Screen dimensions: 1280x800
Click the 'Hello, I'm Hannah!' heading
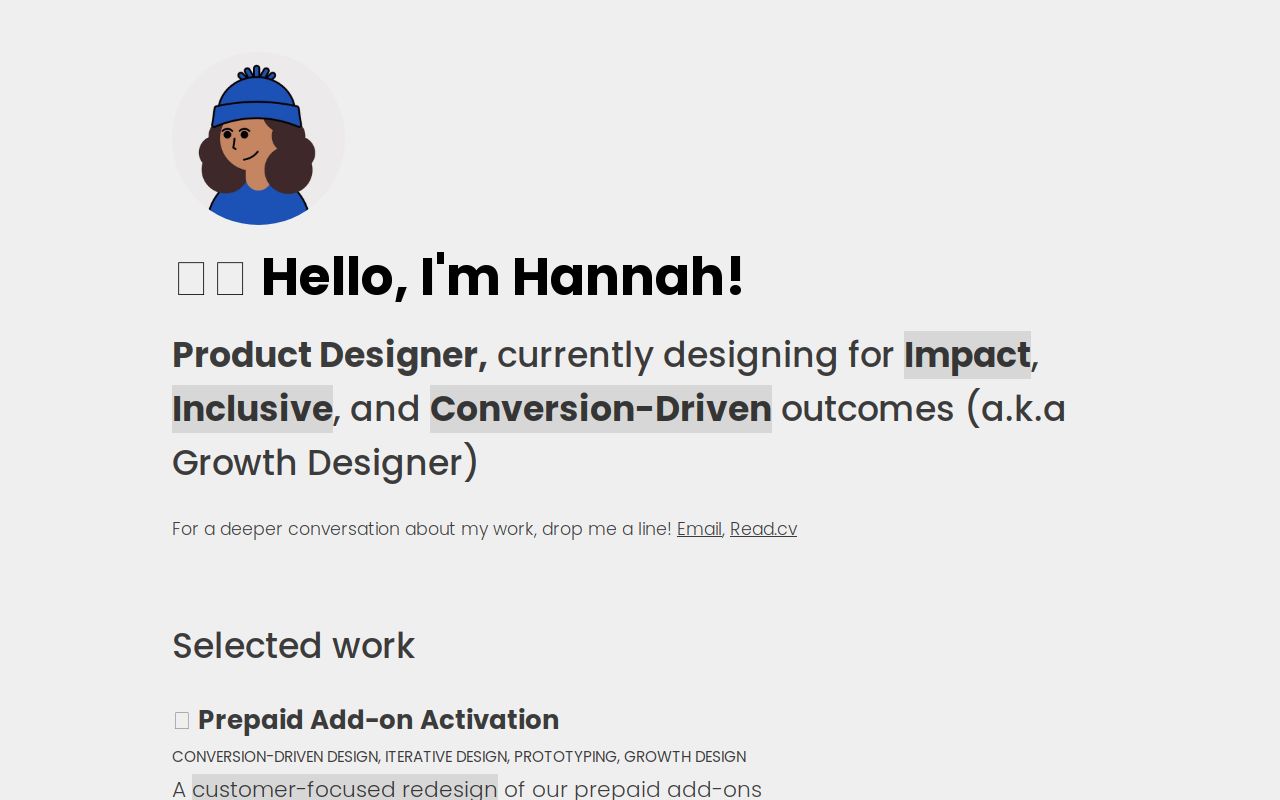502,277
